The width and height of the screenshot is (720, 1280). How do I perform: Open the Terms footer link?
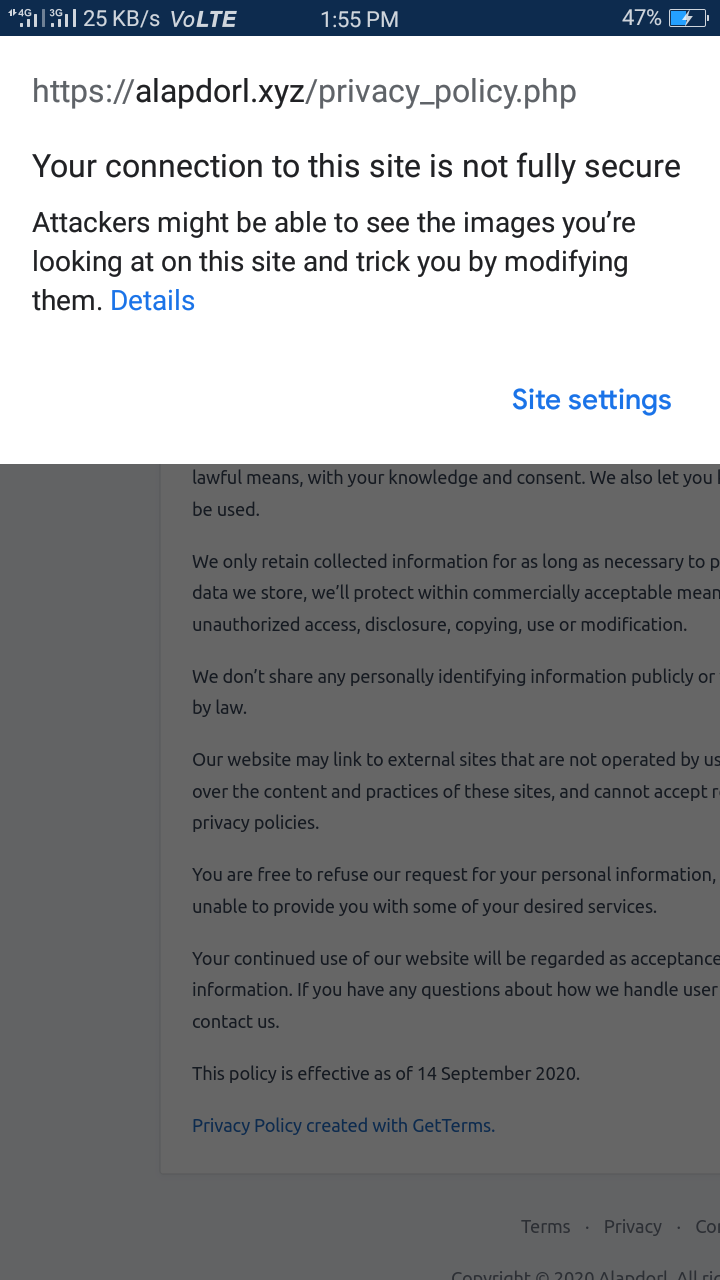[545, 1226]
